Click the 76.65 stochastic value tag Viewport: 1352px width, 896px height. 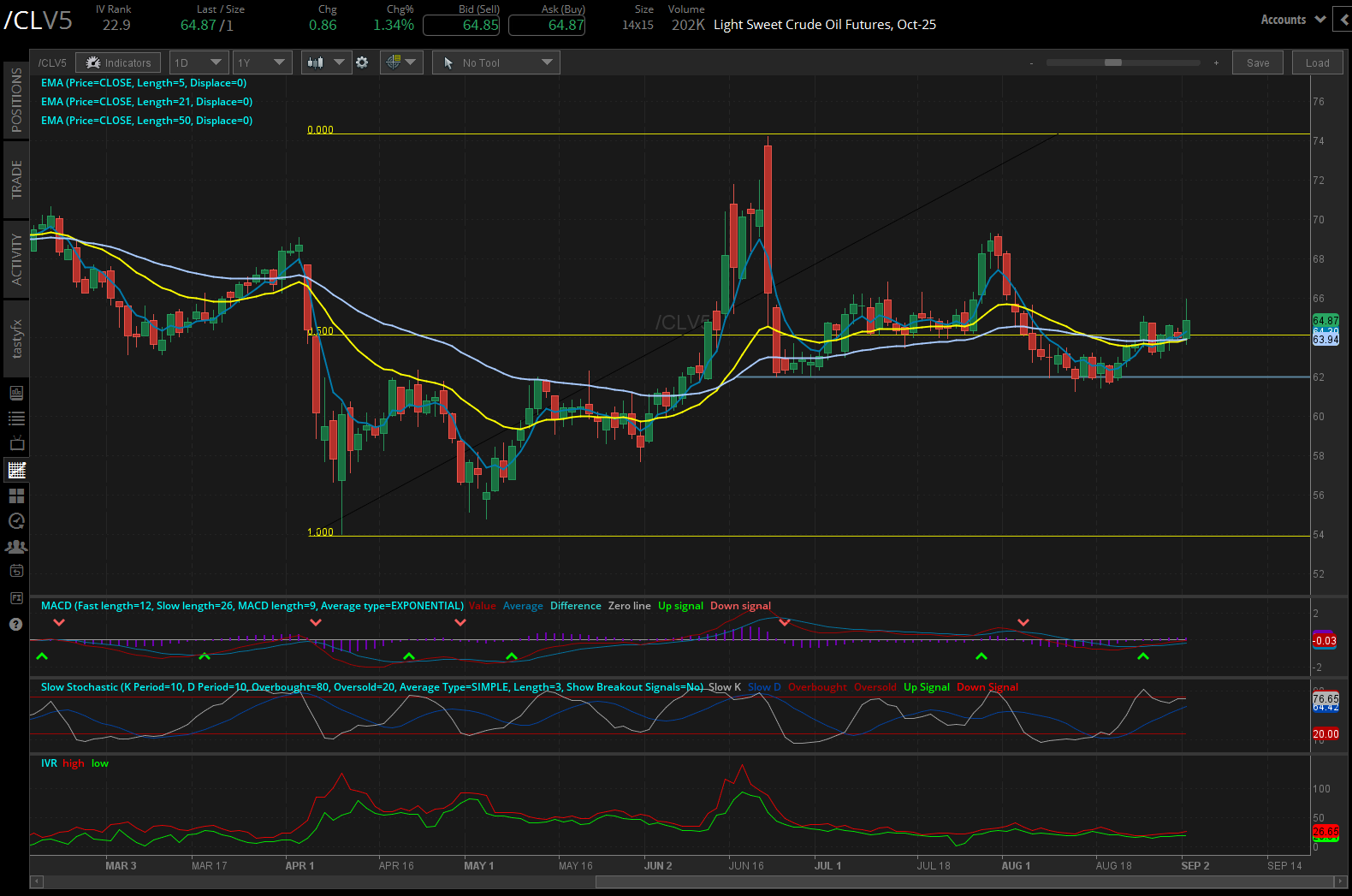click(x=1325, y=698)
